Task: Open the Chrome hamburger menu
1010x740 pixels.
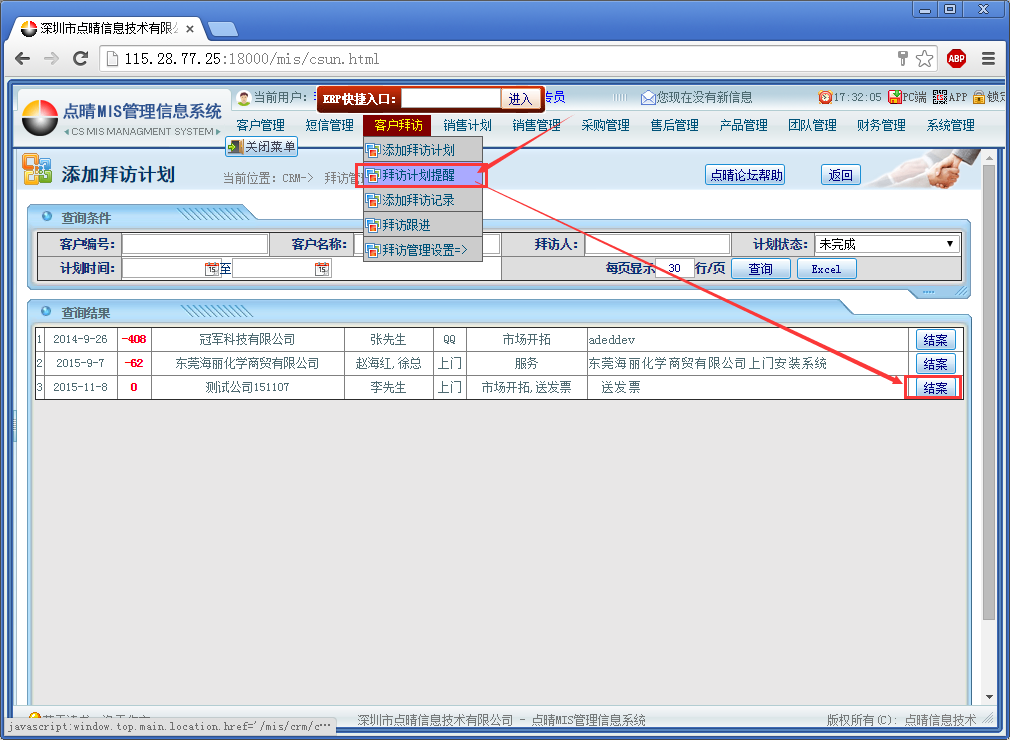Action: (988, 59)
